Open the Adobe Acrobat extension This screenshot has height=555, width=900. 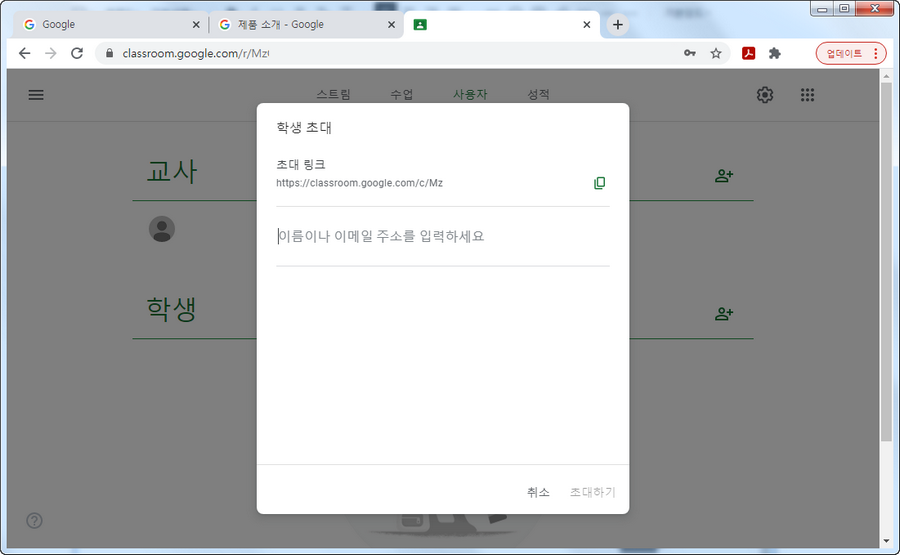(x=748, y=53)
